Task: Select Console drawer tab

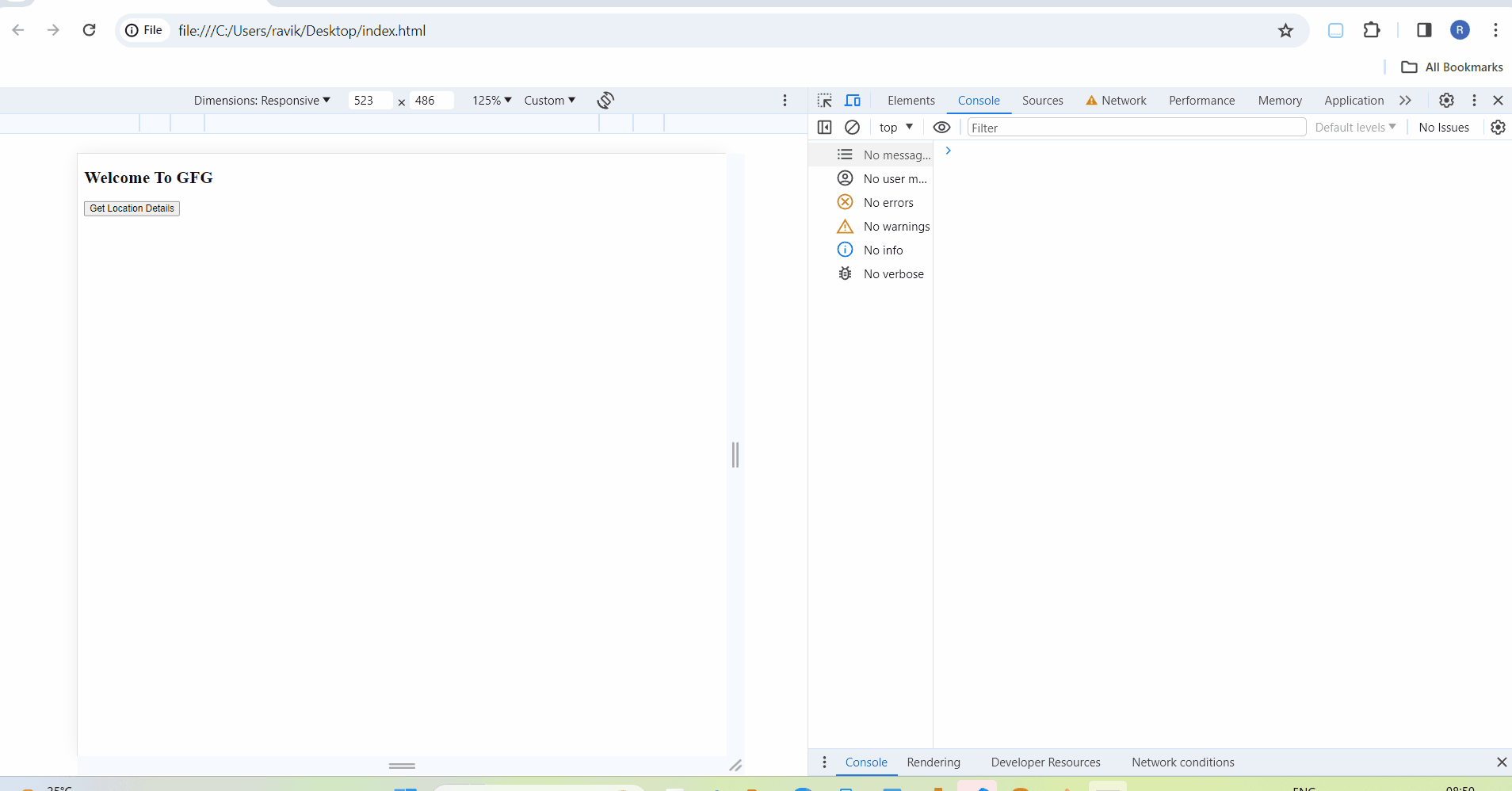Action: pyautogui.click(x=866, y=762)
